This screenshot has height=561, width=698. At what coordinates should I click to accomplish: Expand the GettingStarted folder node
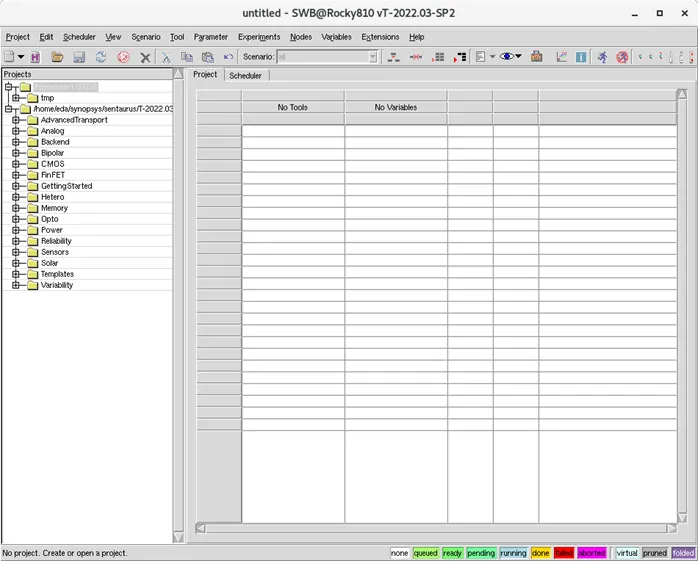click(x=16, y=186)
